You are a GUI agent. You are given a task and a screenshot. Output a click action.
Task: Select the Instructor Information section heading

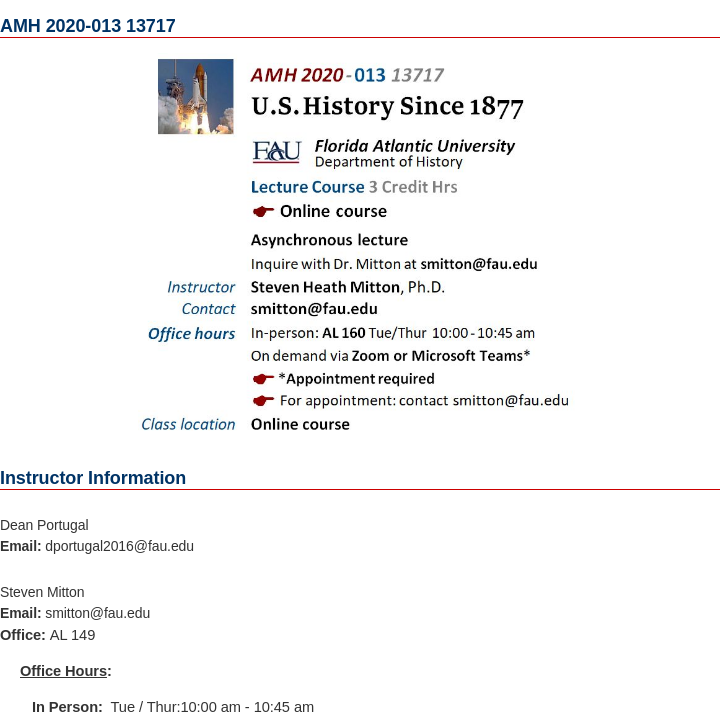pos(93,478)
